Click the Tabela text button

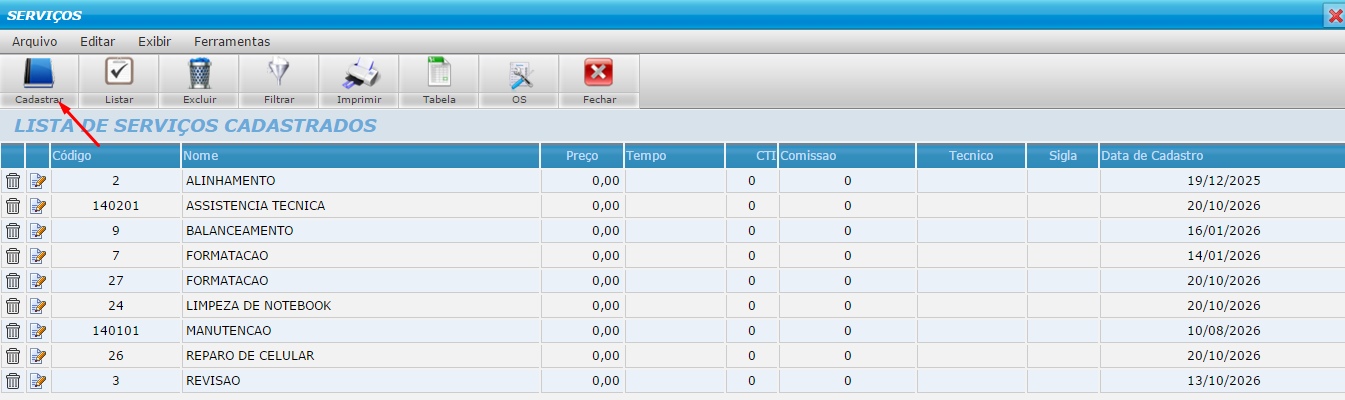tap(439, 100)
